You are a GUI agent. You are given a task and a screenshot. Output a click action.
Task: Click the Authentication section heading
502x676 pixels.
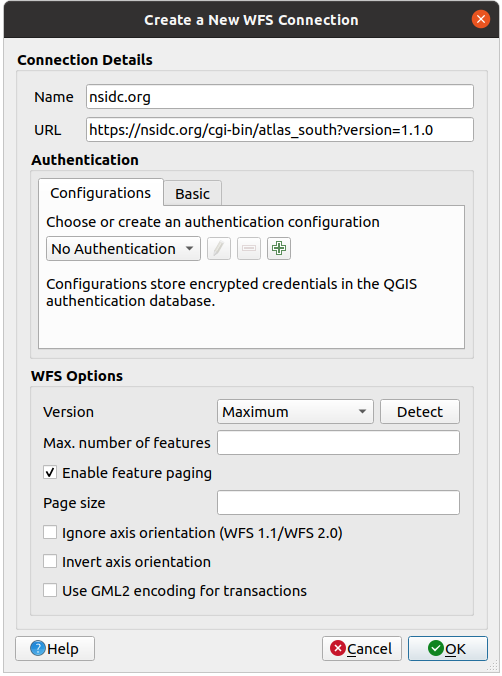pyautogui.click(x=85, y=160)
